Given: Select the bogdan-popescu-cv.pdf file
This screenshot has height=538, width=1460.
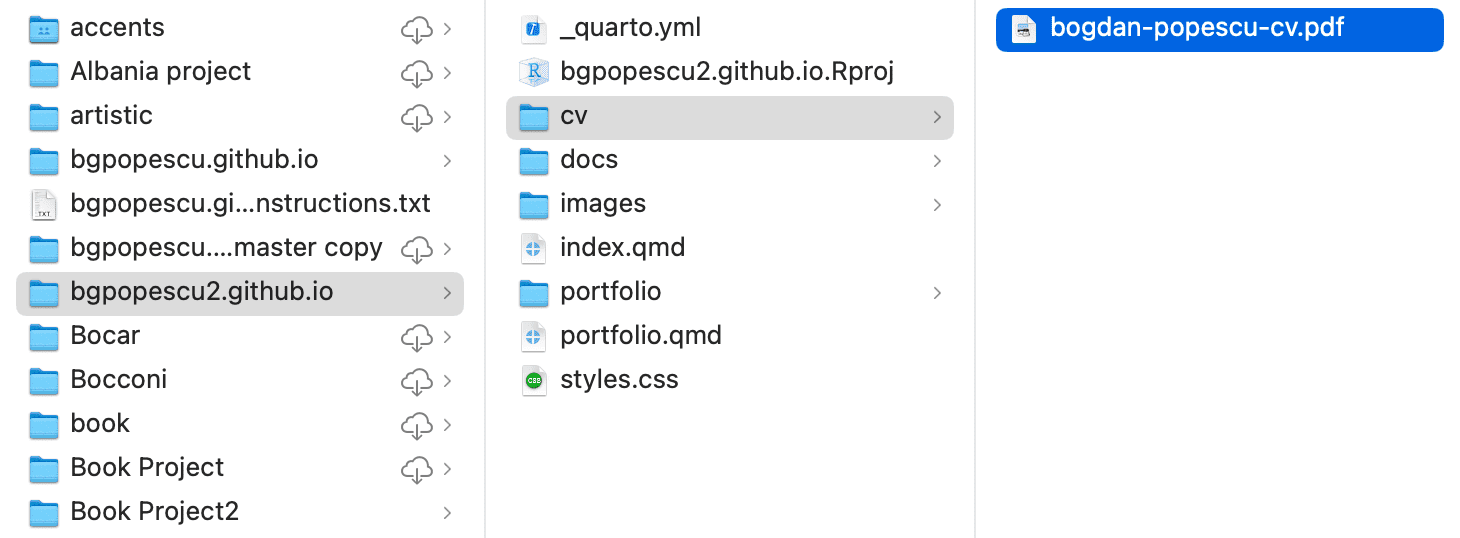Looking at the screenshot, I should tap(1197, 29).
